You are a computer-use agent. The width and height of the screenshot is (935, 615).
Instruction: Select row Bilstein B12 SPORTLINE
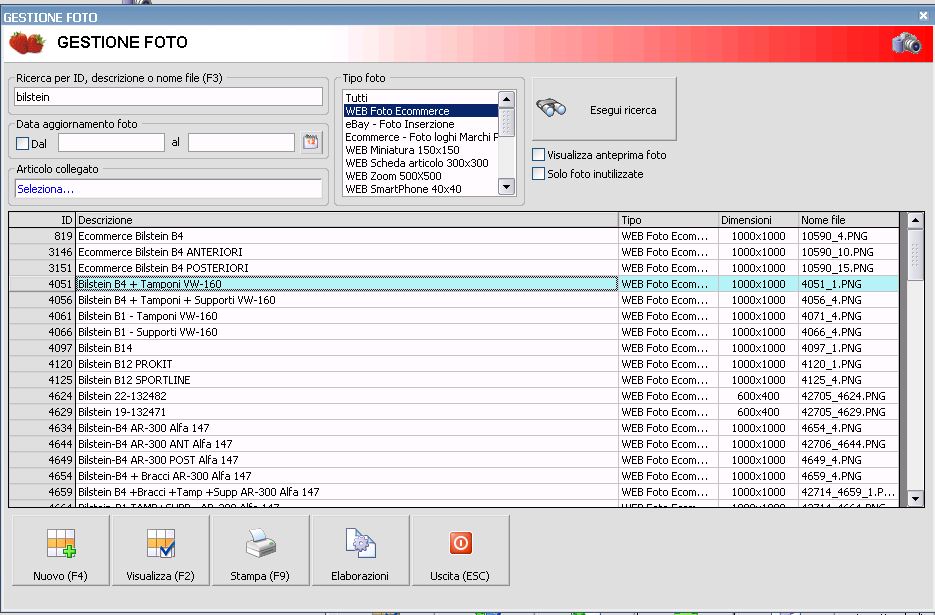(454, 380)
